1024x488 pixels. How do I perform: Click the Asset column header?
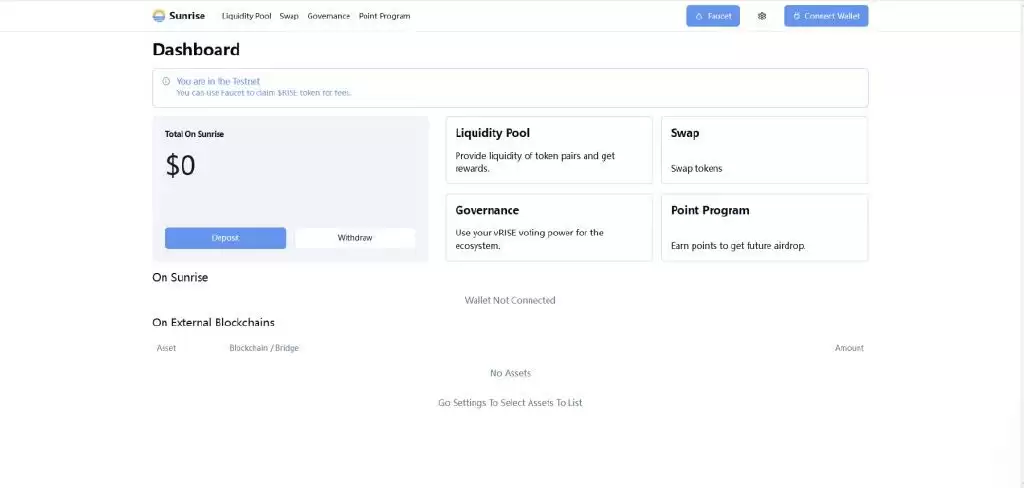point(166,348)
